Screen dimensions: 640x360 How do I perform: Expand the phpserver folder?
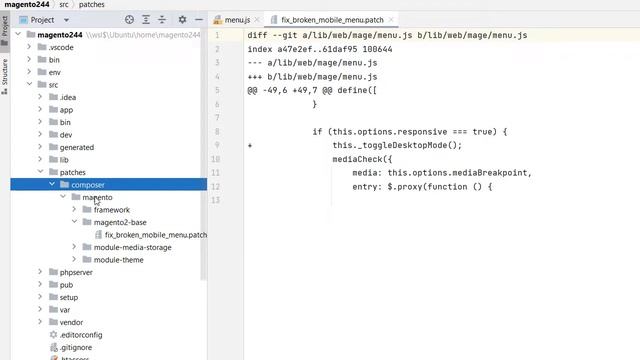40,272
